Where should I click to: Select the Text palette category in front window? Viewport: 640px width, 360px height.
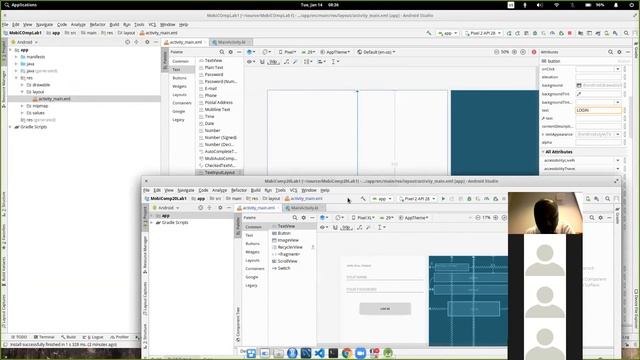[249, 236]
